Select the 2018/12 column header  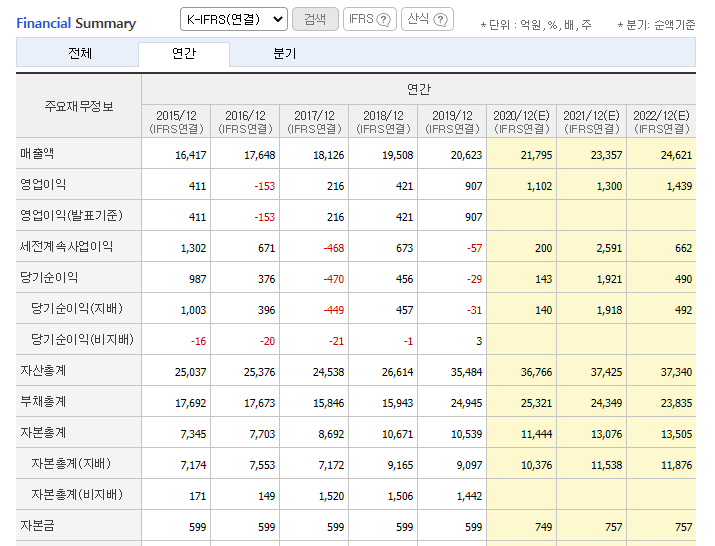(383, 121)
